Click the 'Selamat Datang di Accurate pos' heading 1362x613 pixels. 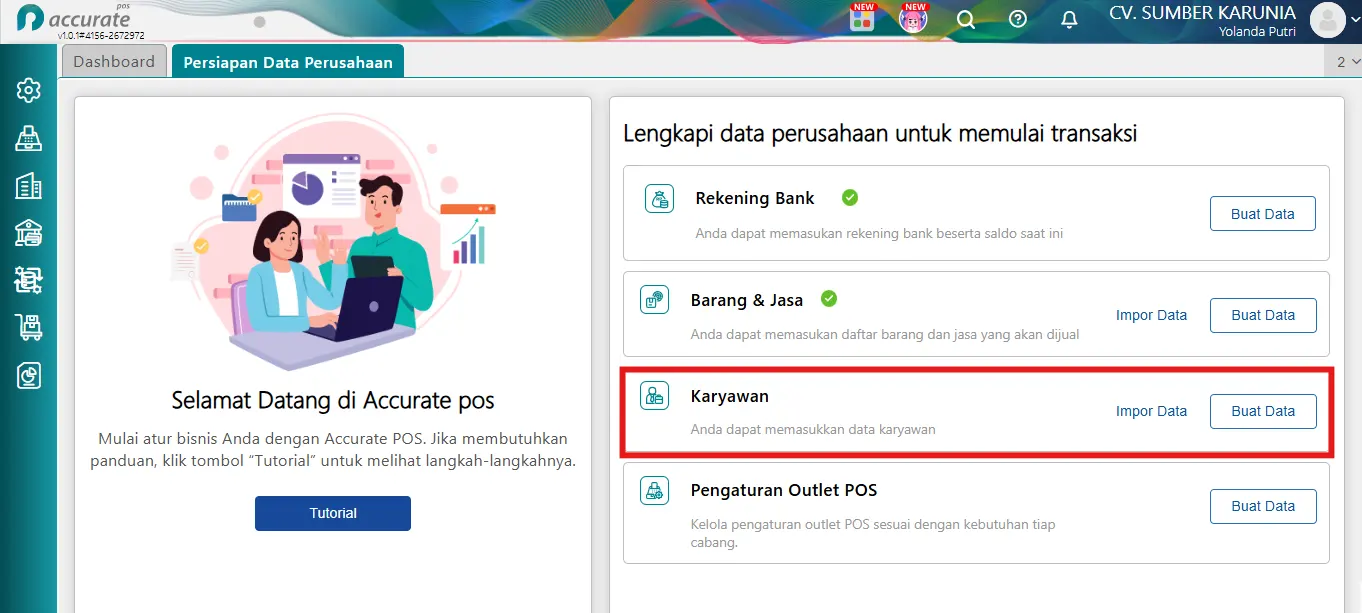click(333, 401)
